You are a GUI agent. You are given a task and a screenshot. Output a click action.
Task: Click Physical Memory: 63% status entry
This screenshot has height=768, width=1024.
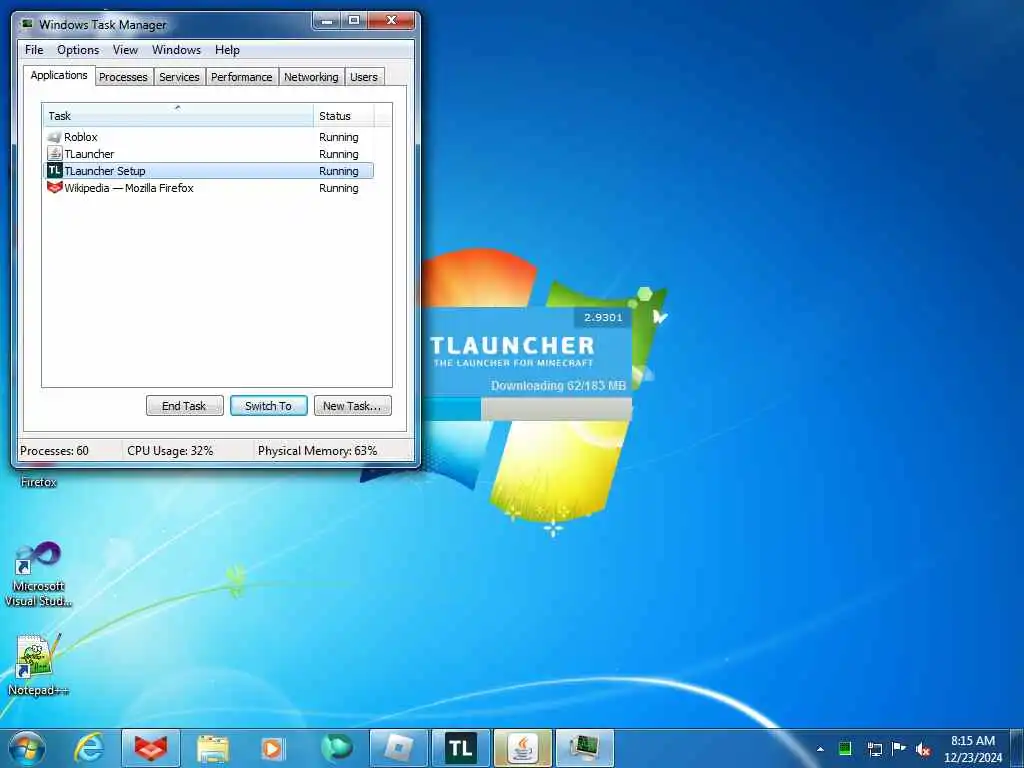pos(317,451)
